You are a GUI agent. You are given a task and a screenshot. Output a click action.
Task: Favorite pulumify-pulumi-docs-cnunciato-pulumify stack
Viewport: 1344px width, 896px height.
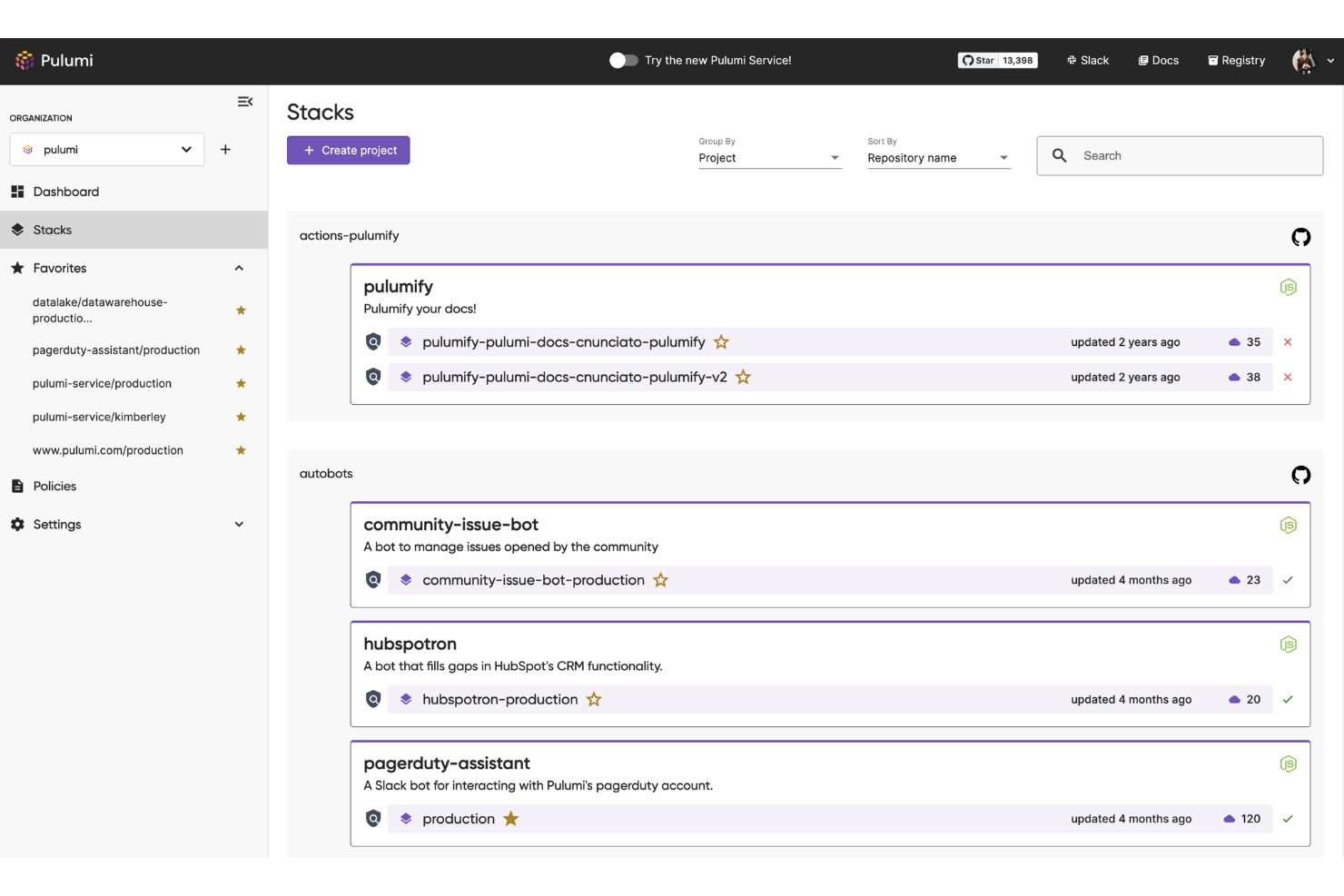pos(722,342)
